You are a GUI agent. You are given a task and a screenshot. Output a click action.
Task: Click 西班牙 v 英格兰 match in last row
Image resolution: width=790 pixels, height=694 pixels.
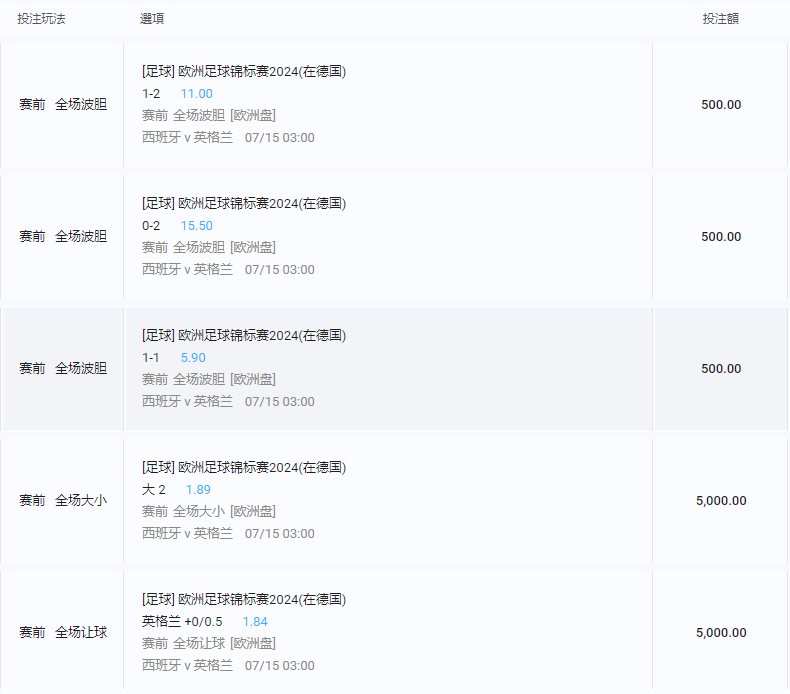pyautogui.click(x=187, y=666)
